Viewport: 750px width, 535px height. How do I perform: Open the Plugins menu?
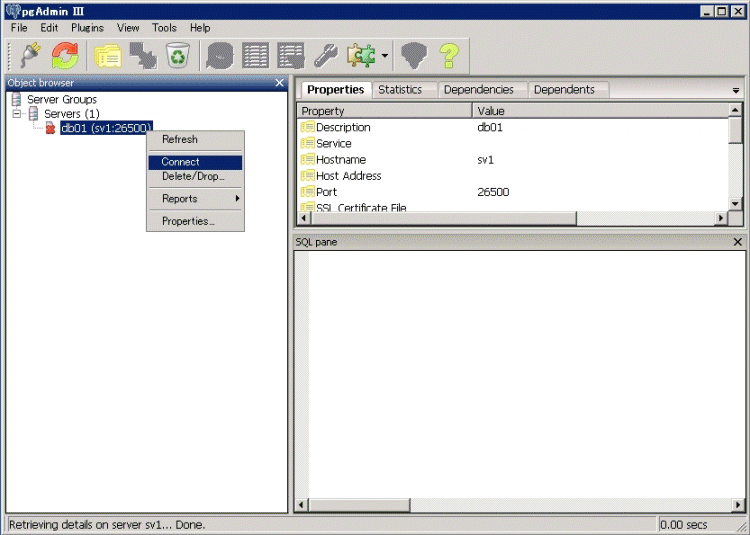(87, 28)
